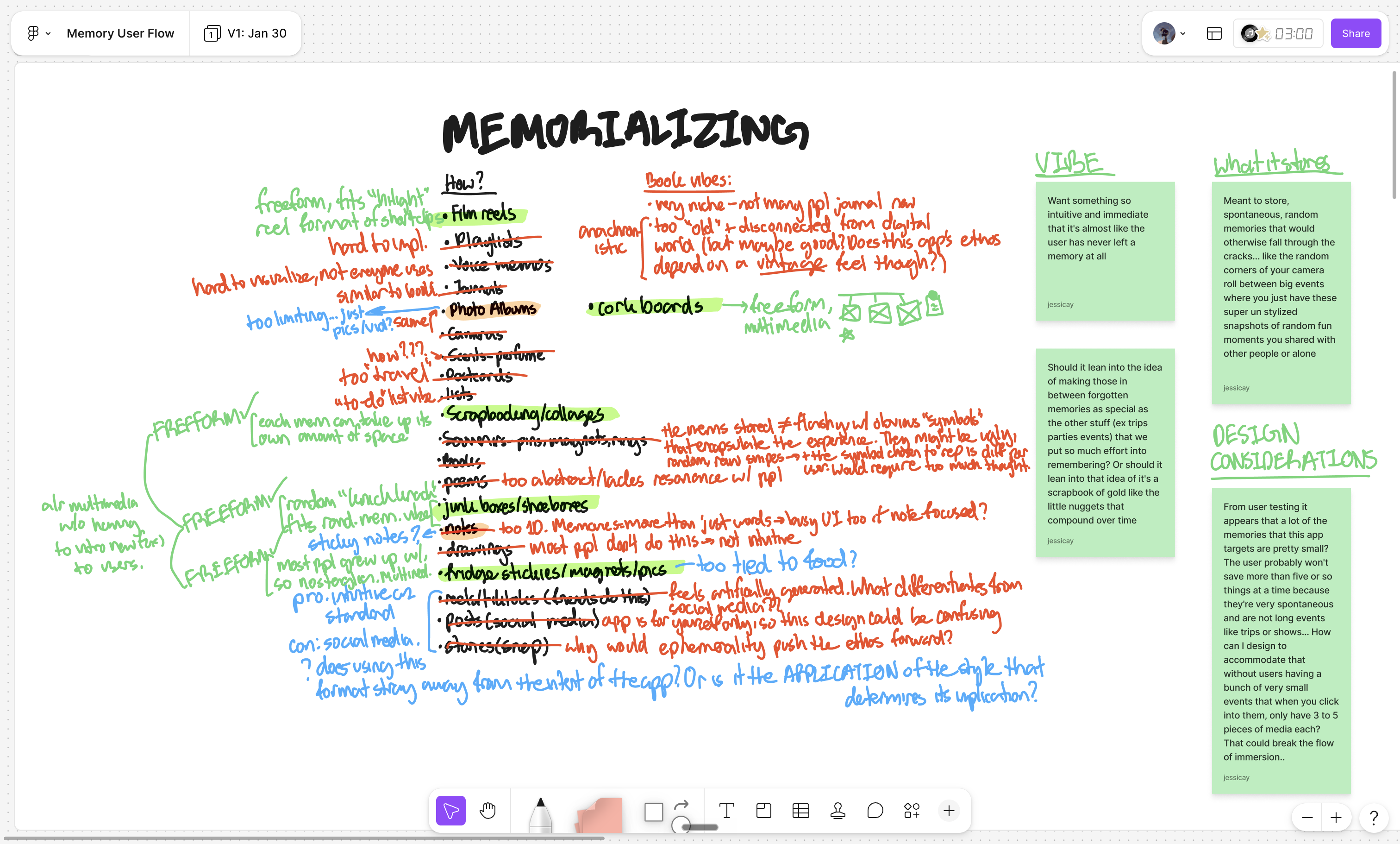Select the curved connector arrow tool

point(681,805)
